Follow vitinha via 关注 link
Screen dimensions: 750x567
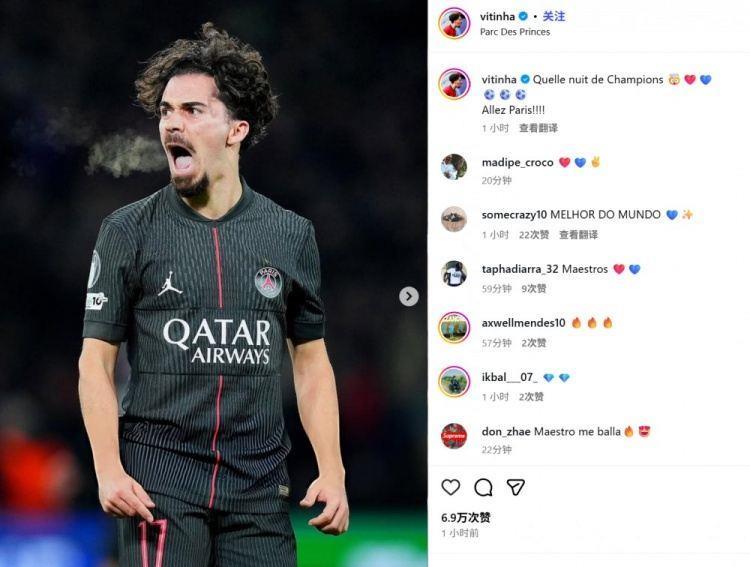[x=554, y=17]
